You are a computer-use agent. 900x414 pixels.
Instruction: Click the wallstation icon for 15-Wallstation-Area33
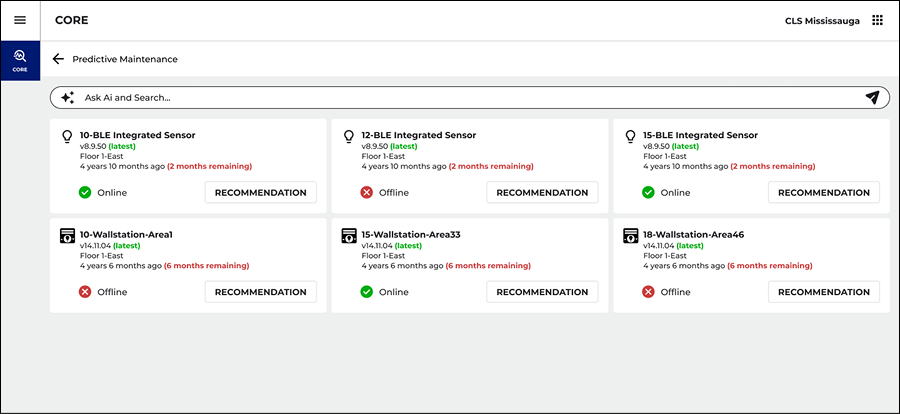(x=349, y=236)
